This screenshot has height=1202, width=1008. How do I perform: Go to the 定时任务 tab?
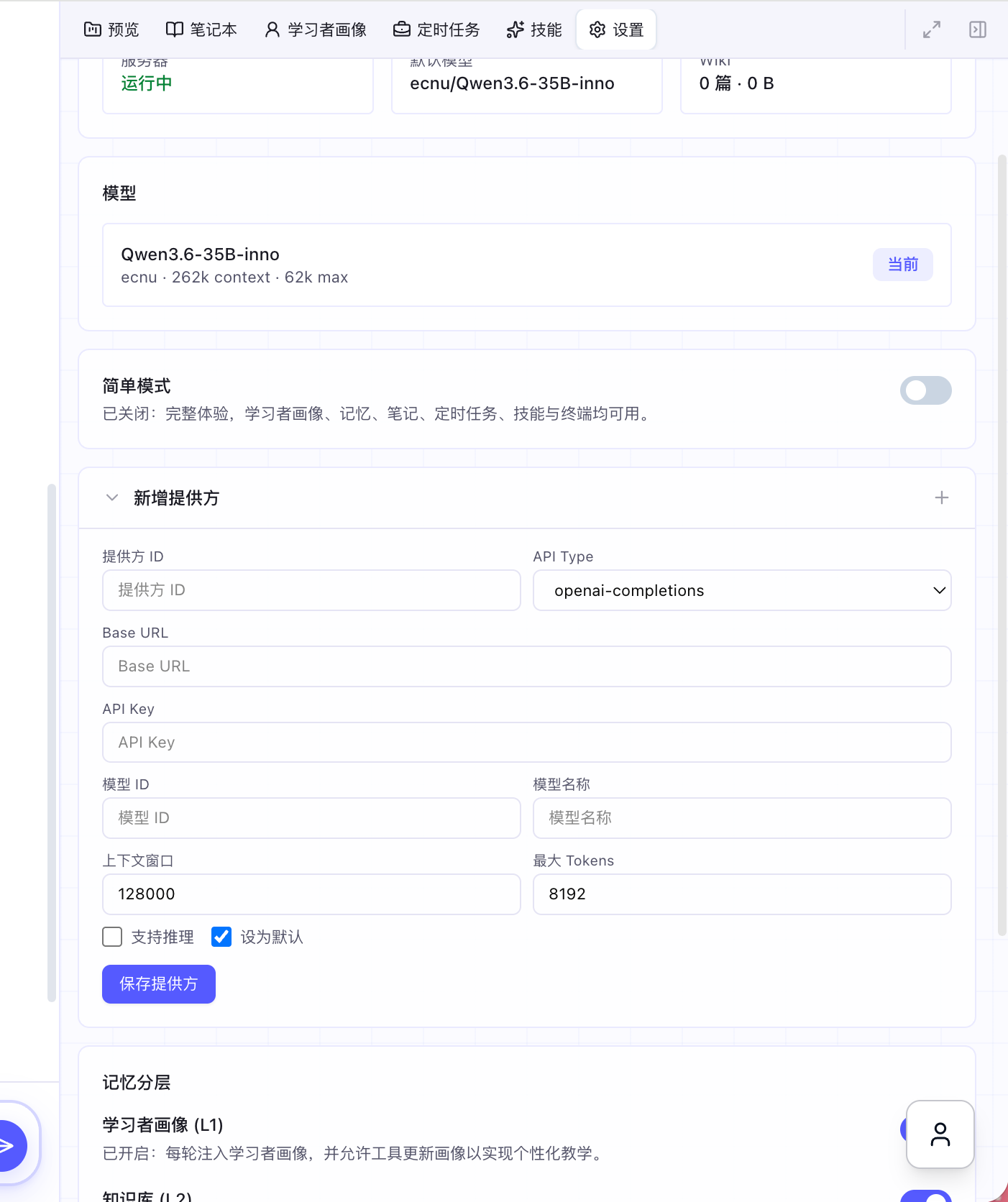[436, 29]
